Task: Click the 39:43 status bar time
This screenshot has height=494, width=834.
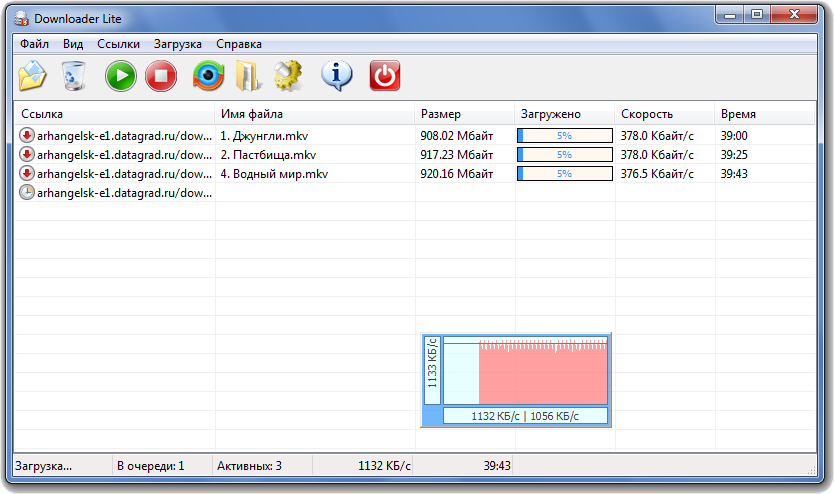Action: click(x=497, y=466)
